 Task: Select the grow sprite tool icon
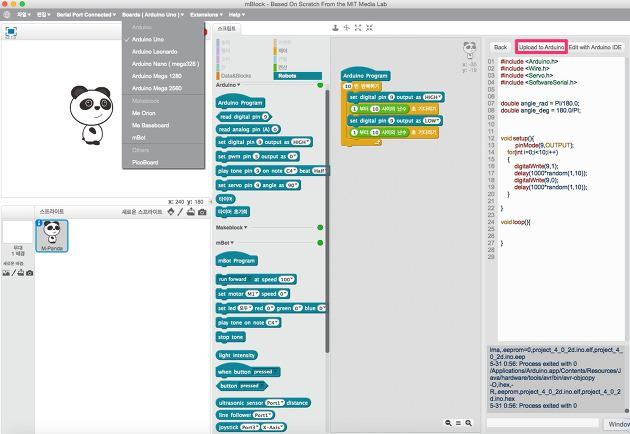click(358, 28)
